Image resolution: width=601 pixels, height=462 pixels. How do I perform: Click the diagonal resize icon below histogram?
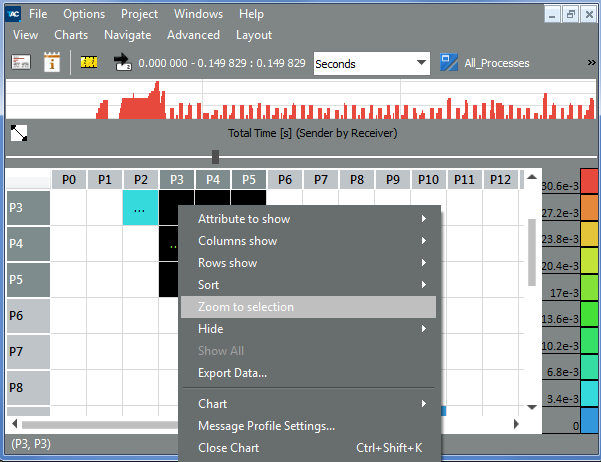(19, 133)
